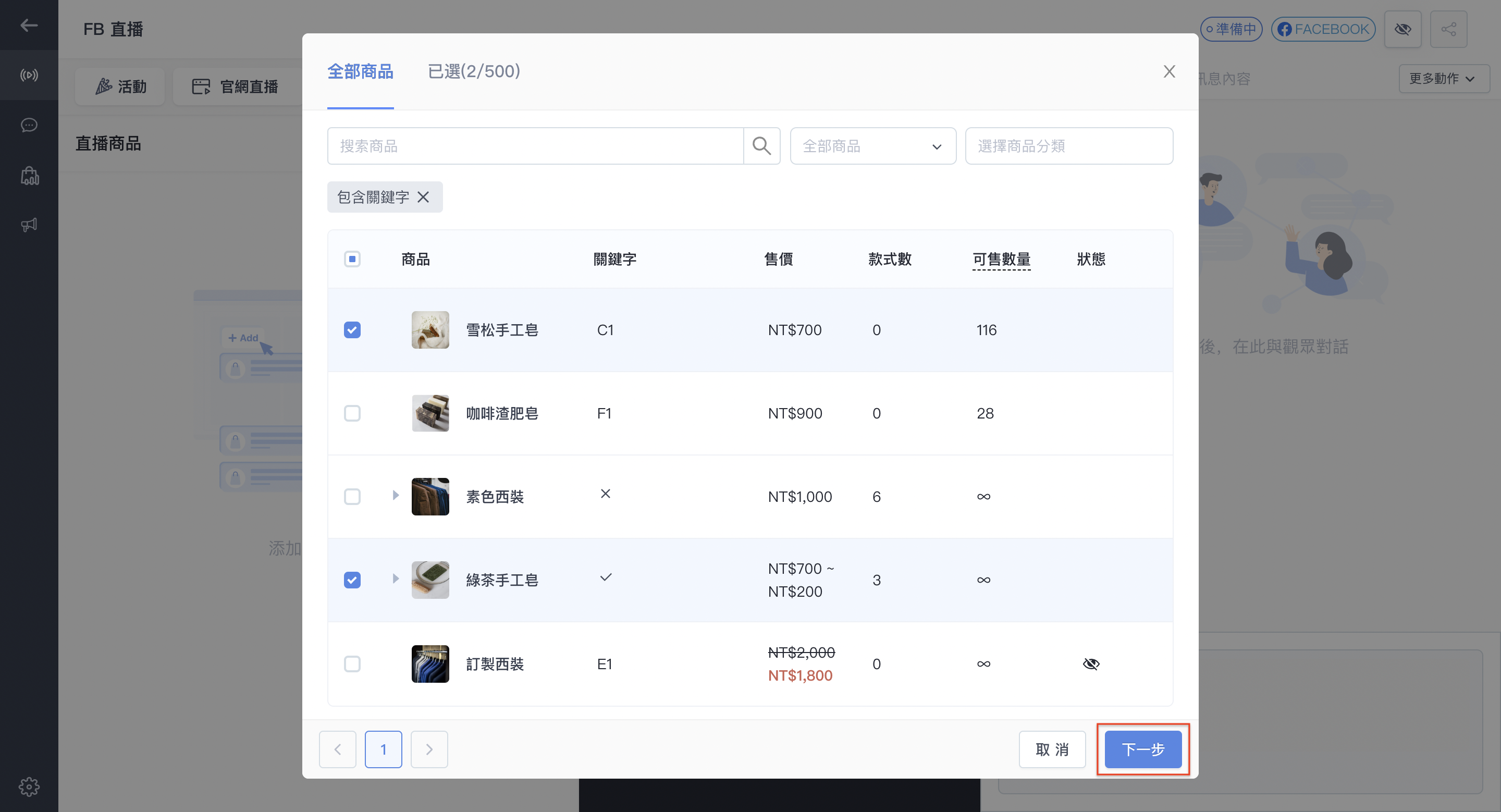Open the chat messages sidebar icon
The image size is (1501, 812).
[x=29, y=125]
